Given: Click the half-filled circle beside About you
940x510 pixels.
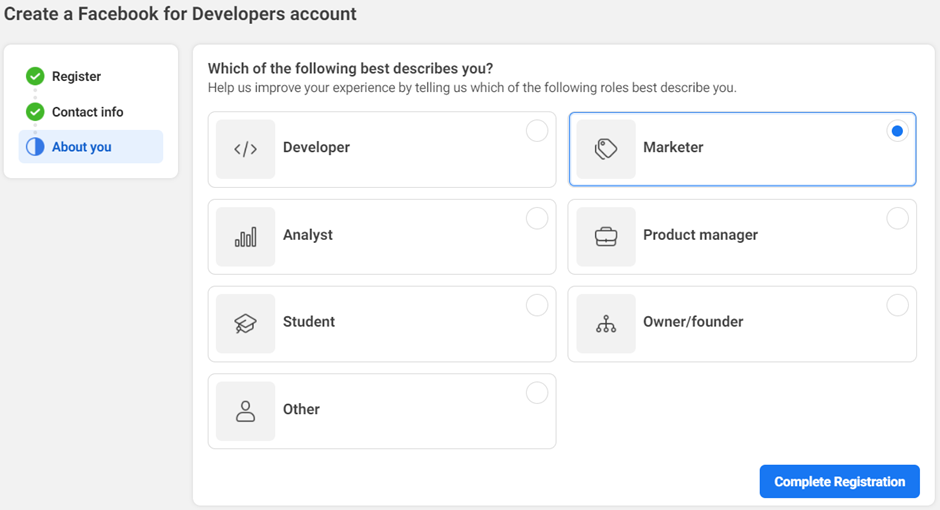Looking at the screenshot, I should (x=35, y=147).
